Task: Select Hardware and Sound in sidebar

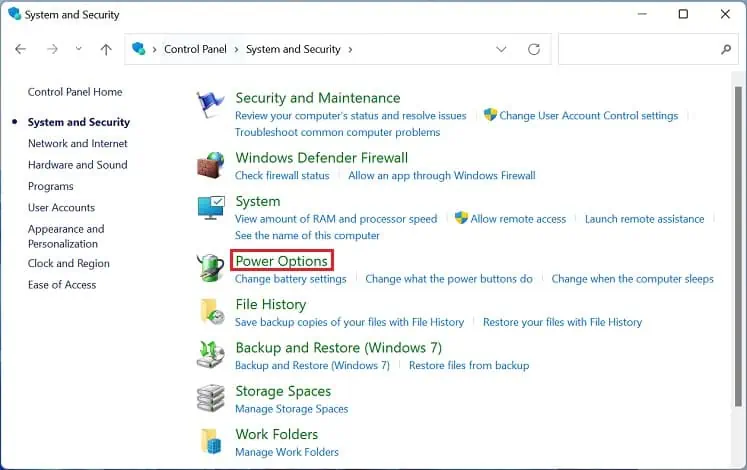Action: 78,165
